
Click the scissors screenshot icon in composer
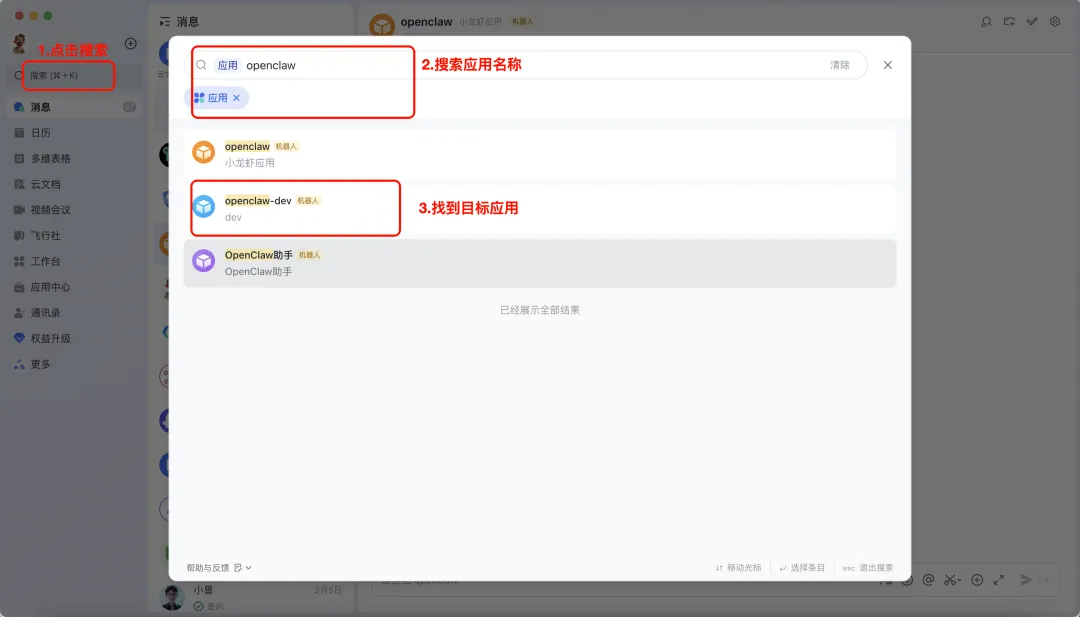tap(951, 580)
